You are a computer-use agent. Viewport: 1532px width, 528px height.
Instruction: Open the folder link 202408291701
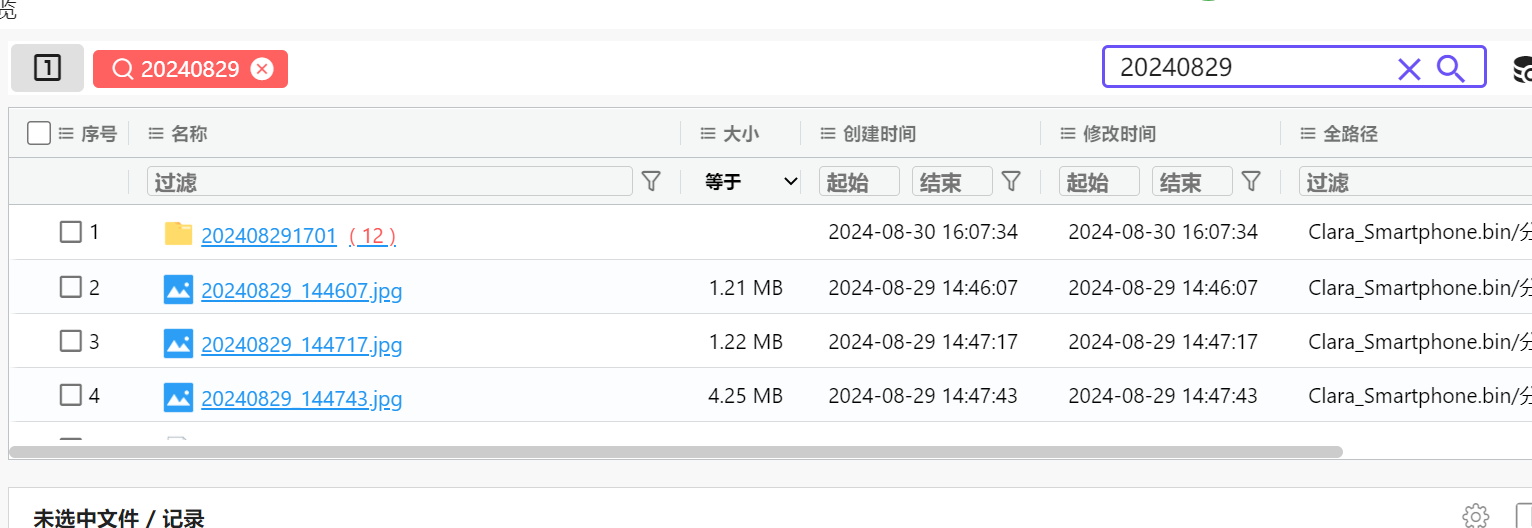coord(269,236)
